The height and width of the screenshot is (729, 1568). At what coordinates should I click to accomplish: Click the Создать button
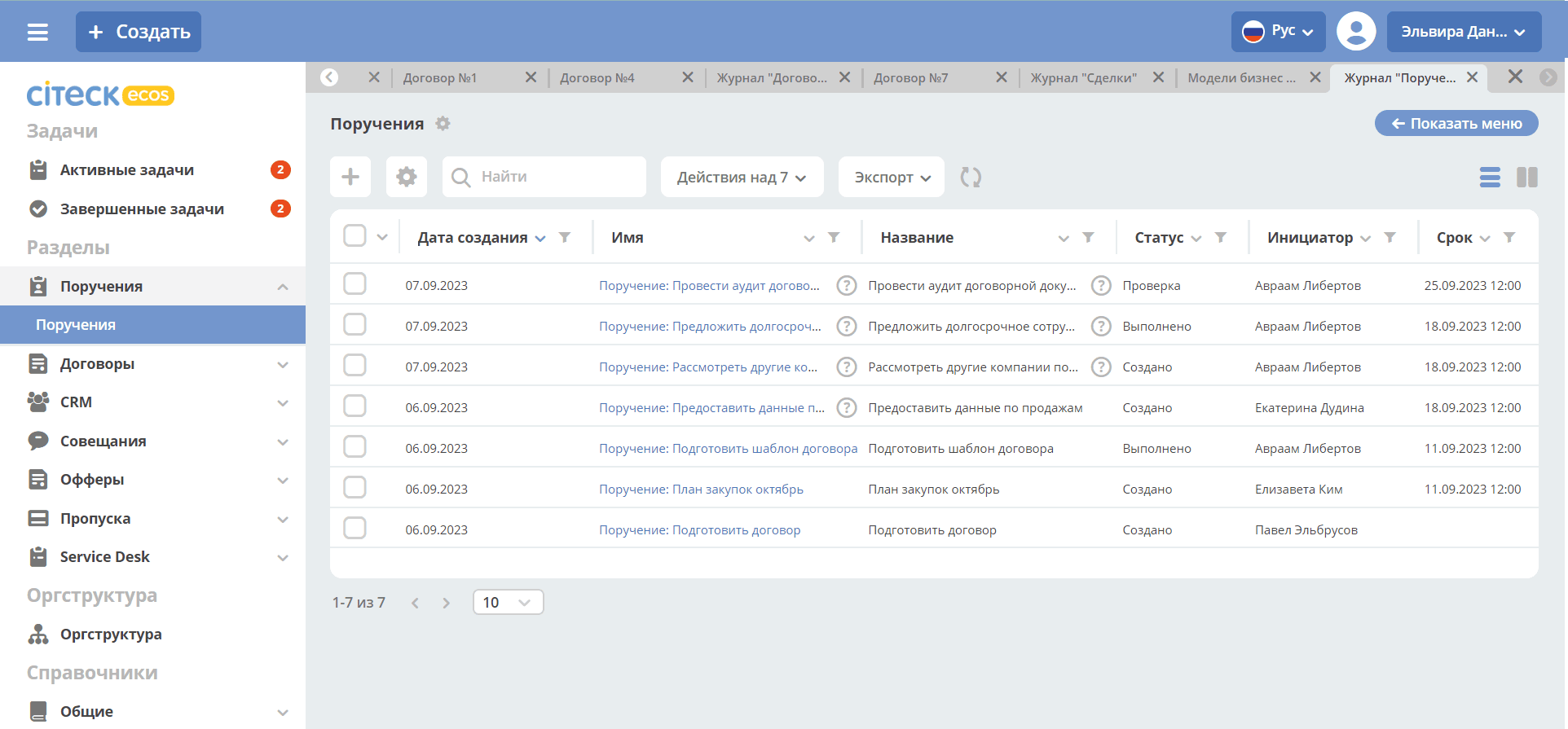click(x=139, y=32)
